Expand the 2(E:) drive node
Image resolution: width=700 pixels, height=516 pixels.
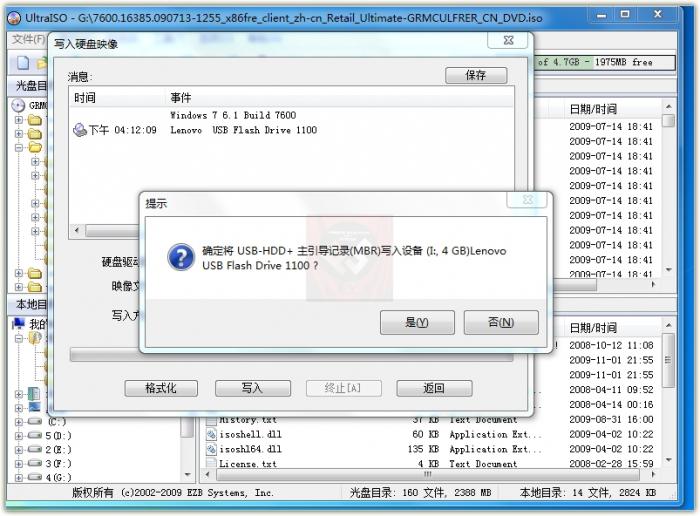(19, 449)
